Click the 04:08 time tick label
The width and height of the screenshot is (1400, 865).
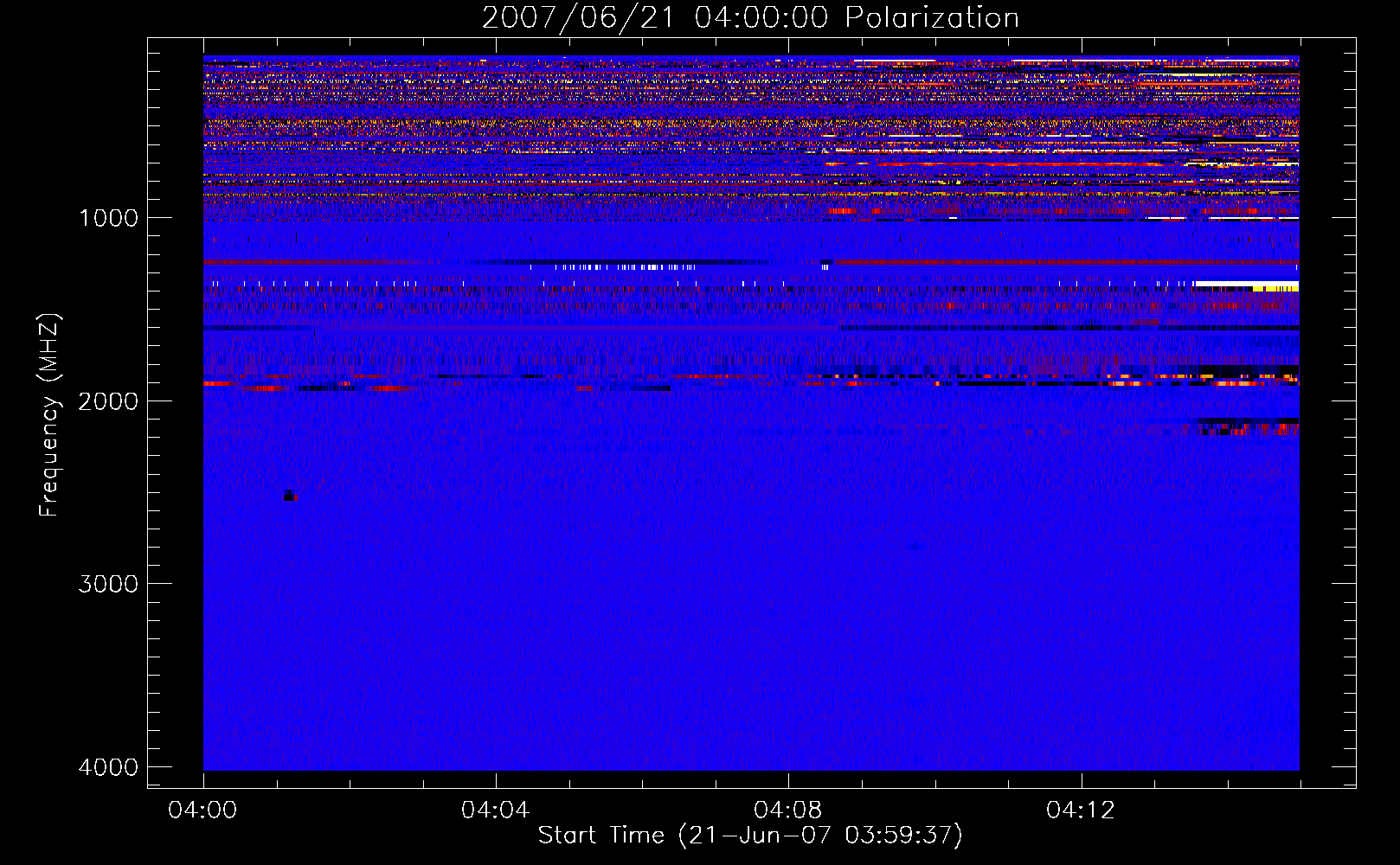click(787, 811)
